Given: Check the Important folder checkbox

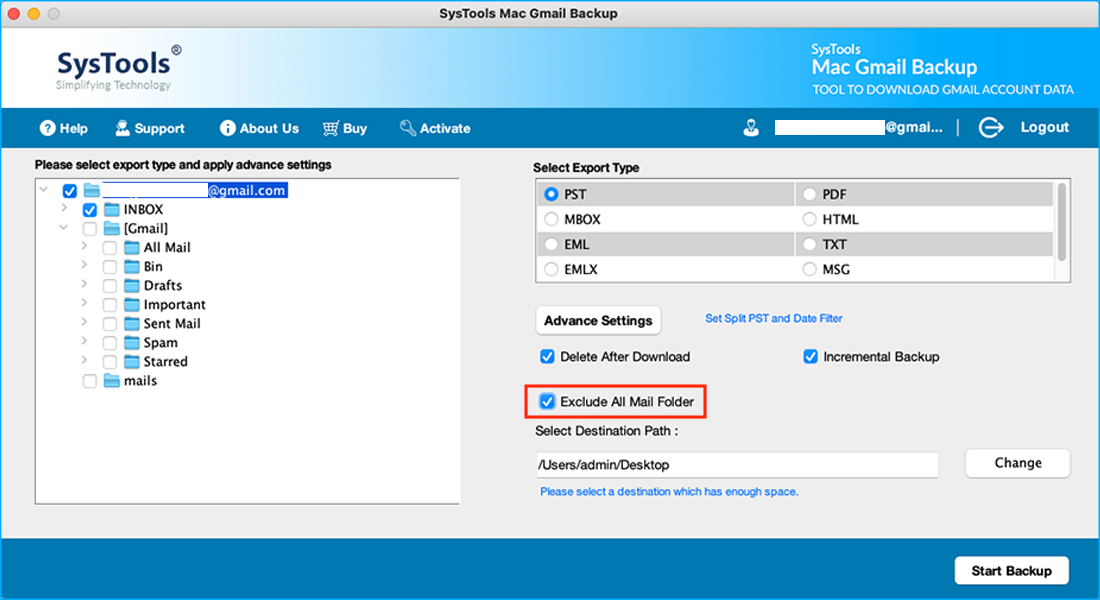Looking at the screenshot, I should 109,305.
